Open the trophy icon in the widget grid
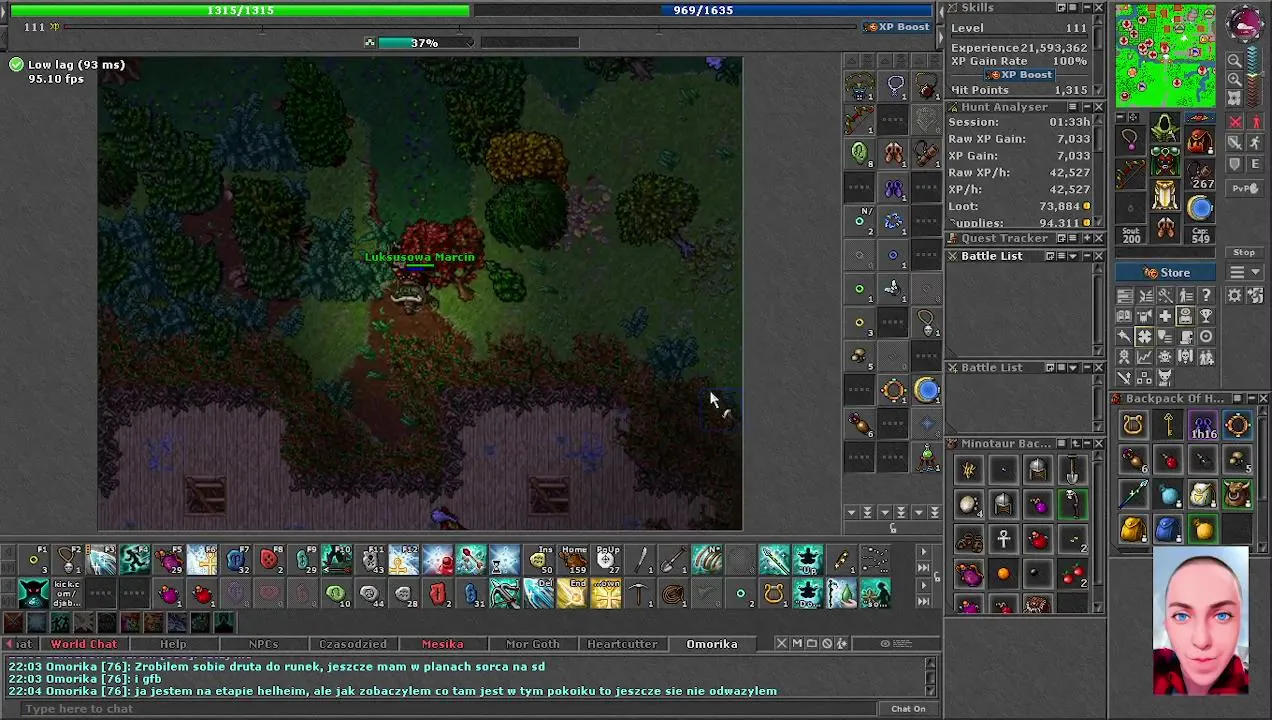 pos(1206,316)
